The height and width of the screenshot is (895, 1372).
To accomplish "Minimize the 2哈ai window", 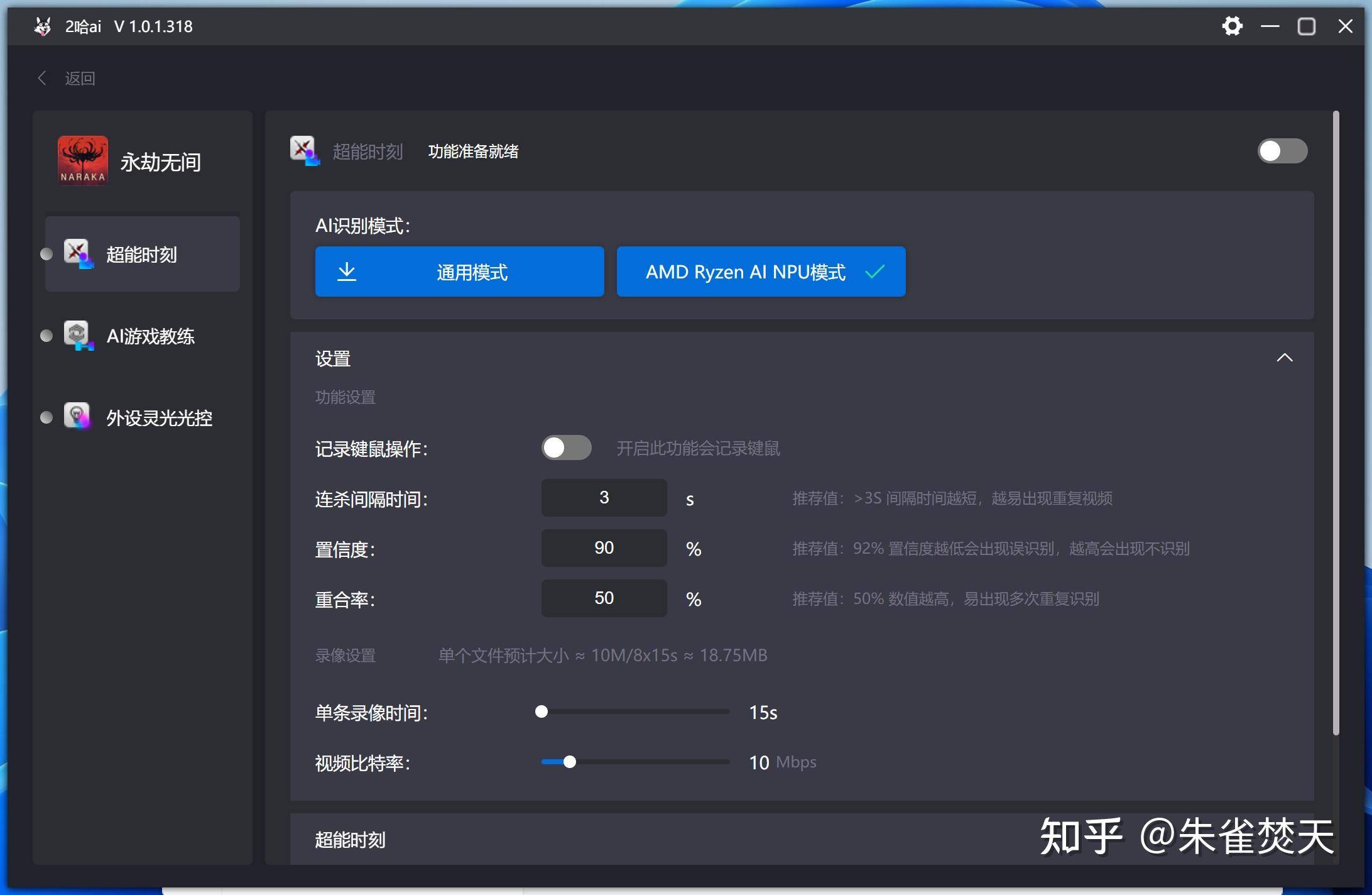I will (x=1270, y=26).
